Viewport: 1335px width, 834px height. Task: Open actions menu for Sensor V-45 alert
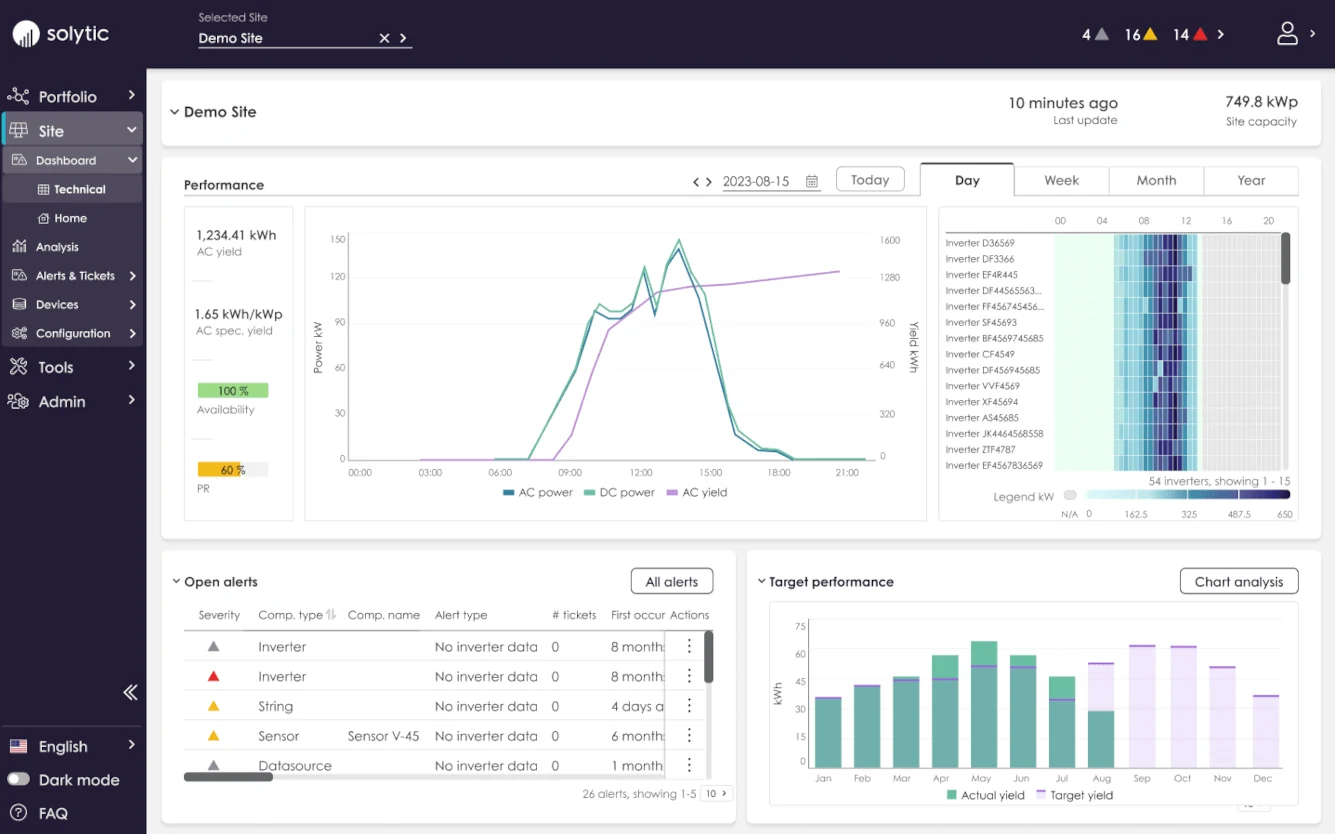689,736
